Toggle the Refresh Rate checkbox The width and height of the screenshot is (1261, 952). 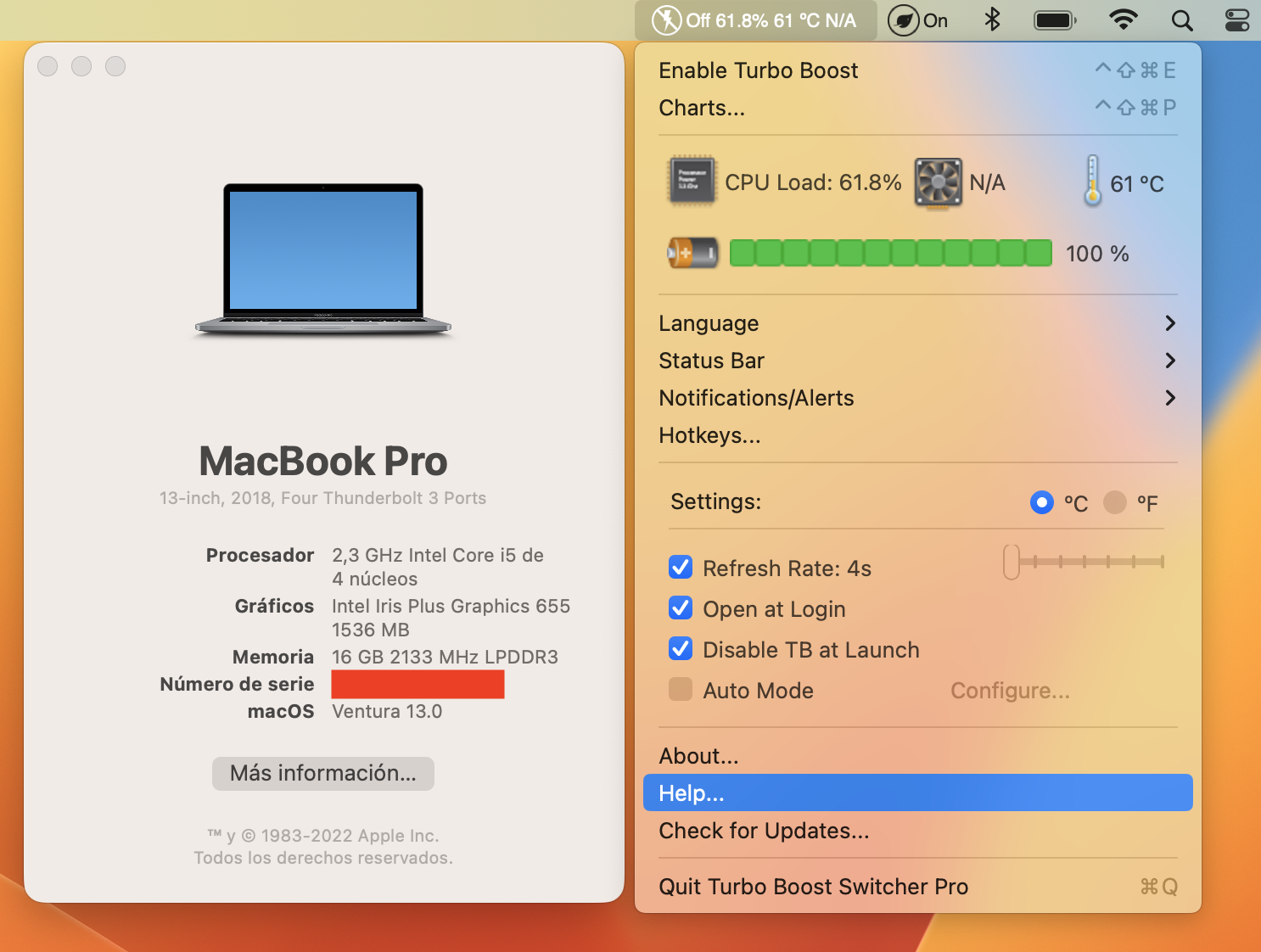click(681, 567)
